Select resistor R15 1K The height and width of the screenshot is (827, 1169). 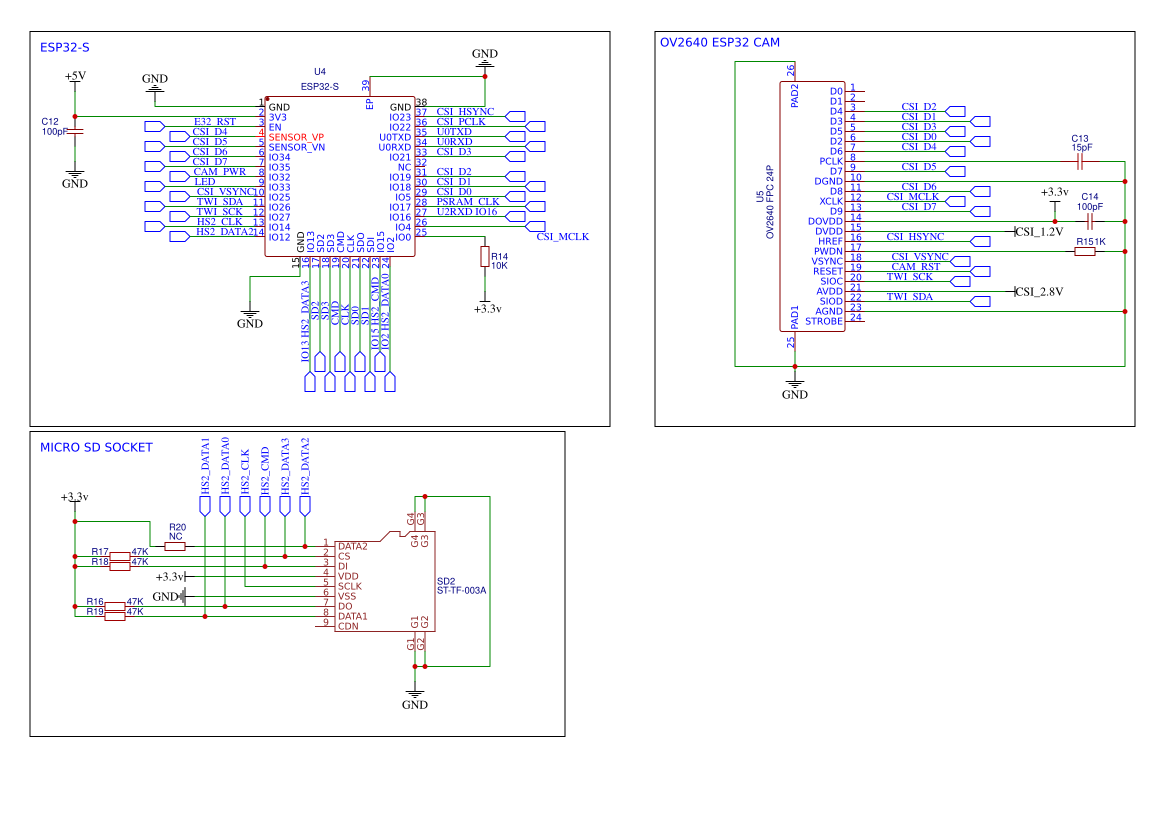tap(1084, 251)
